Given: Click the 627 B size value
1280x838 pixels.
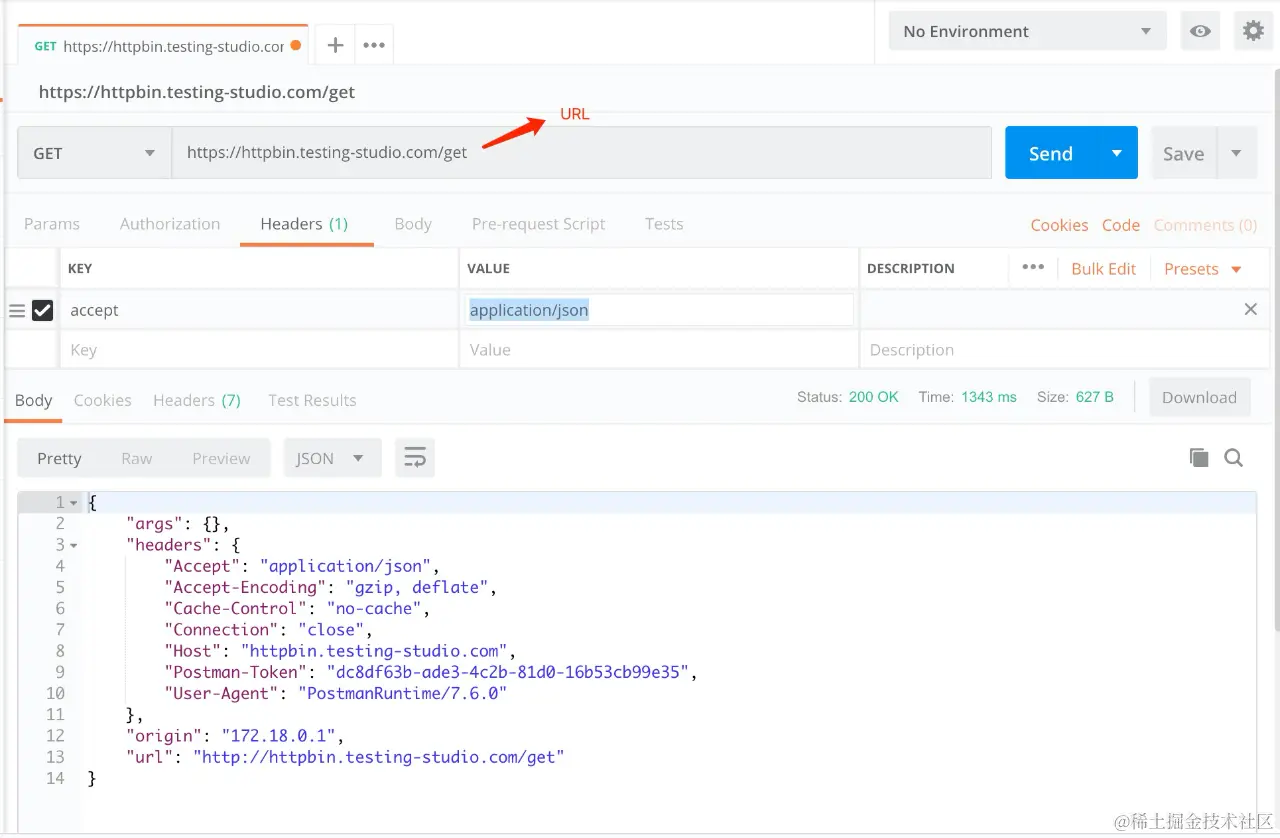Looking at the screenshot, I should pyautogui.click(x=1095, y=397).
